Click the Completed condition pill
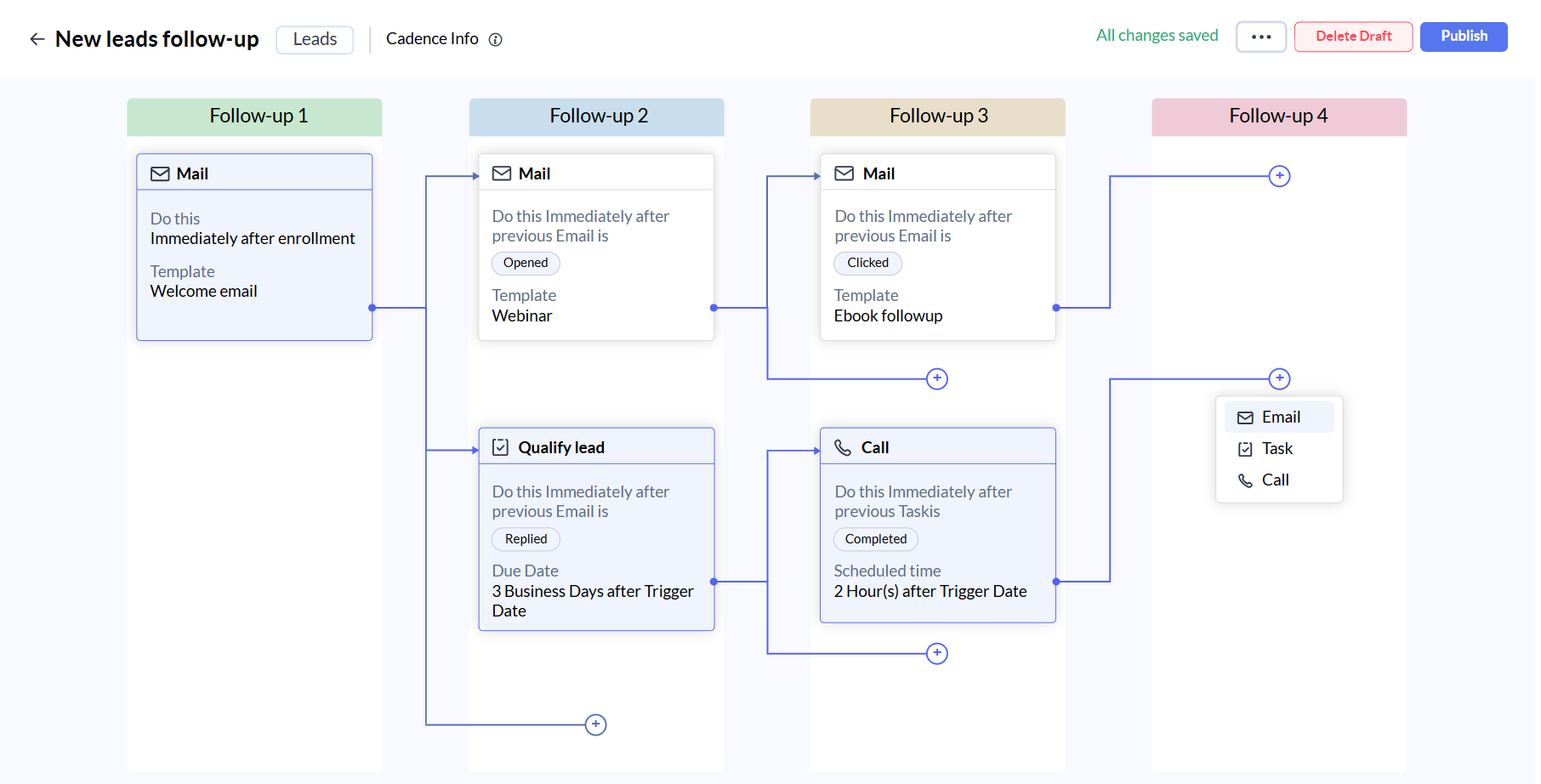Viewport: 1541px width, 784px height. pyautogui.click(x=875, y=539)
